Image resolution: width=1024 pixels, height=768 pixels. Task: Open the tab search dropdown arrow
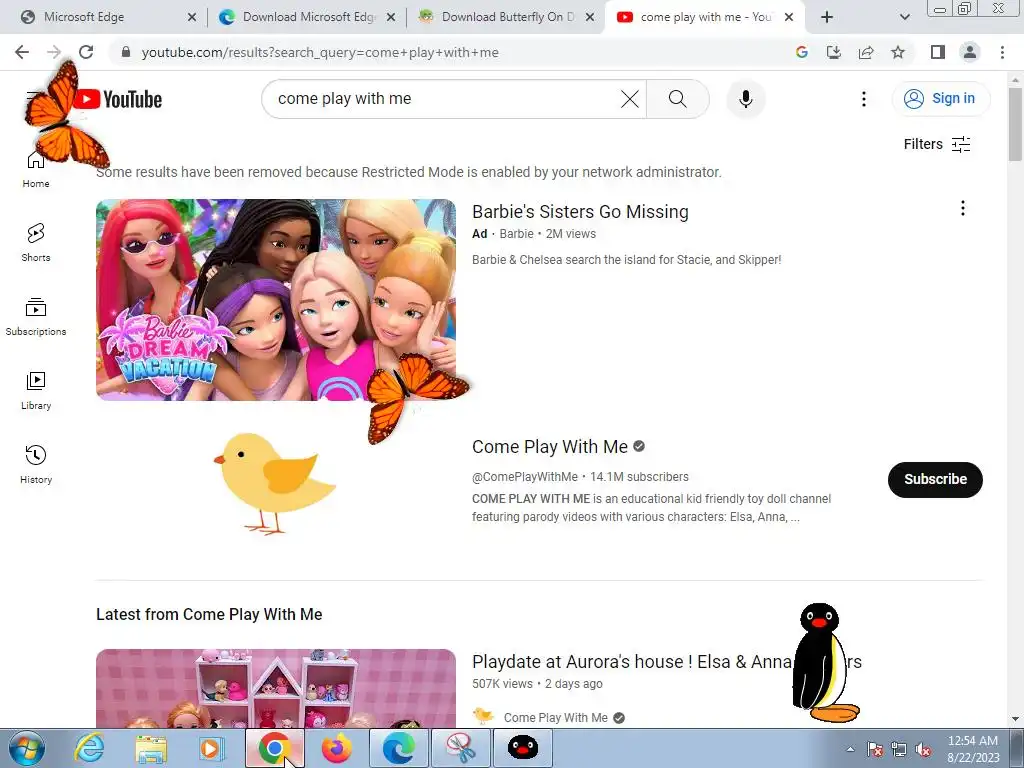pos(904,17)
